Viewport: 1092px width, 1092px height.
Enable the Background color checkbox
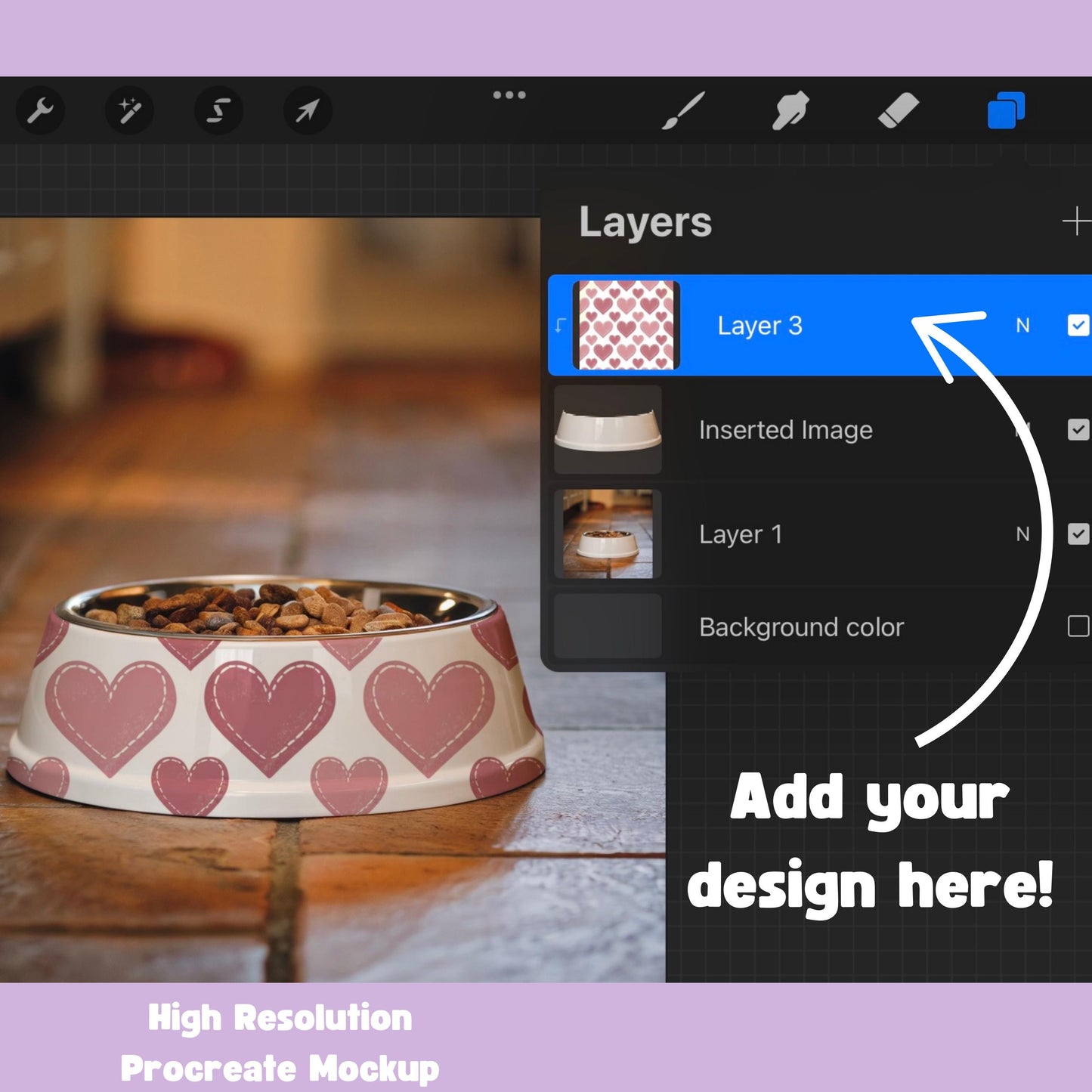pyautogui.click(x=1078, y=626)
